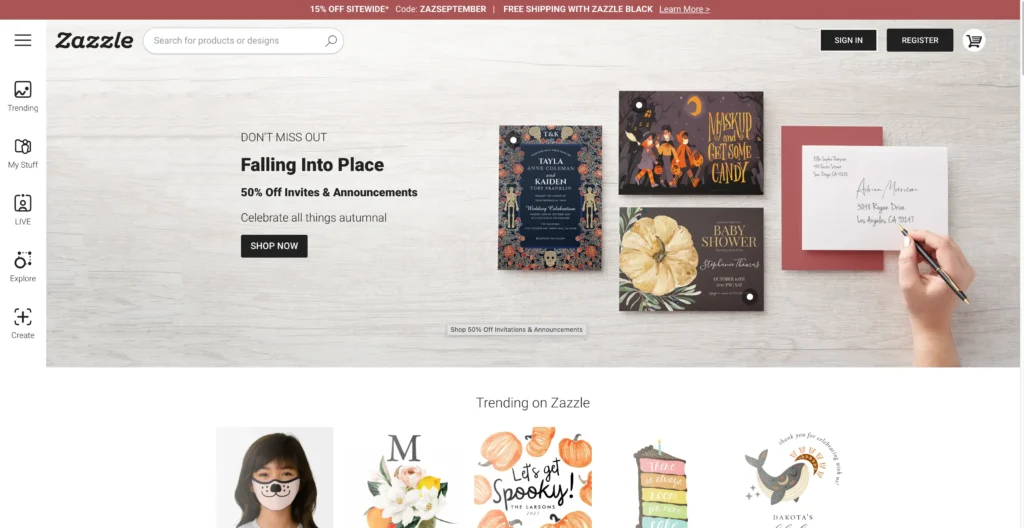Open the shopping cart icon
The height and width of the screenshot is (528, 1024).
pos(974,41)
